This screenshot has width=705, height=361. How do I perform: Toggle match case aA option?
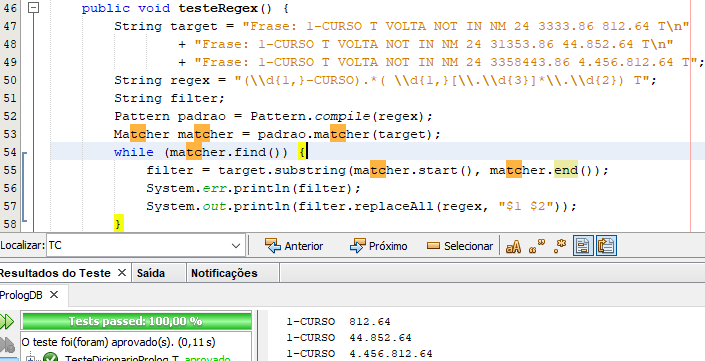[x=513, y=246]
